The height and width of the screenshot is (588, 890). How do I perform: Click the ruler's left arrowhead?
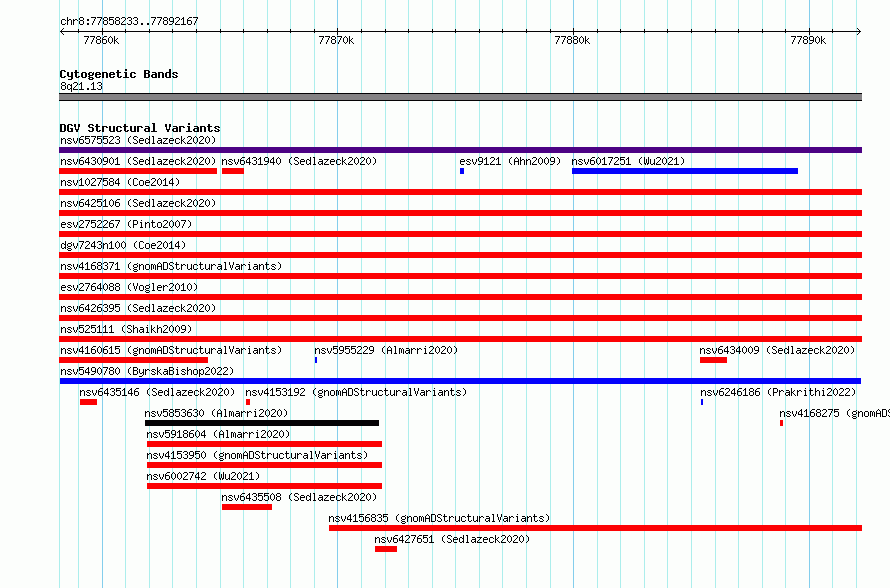62,31
